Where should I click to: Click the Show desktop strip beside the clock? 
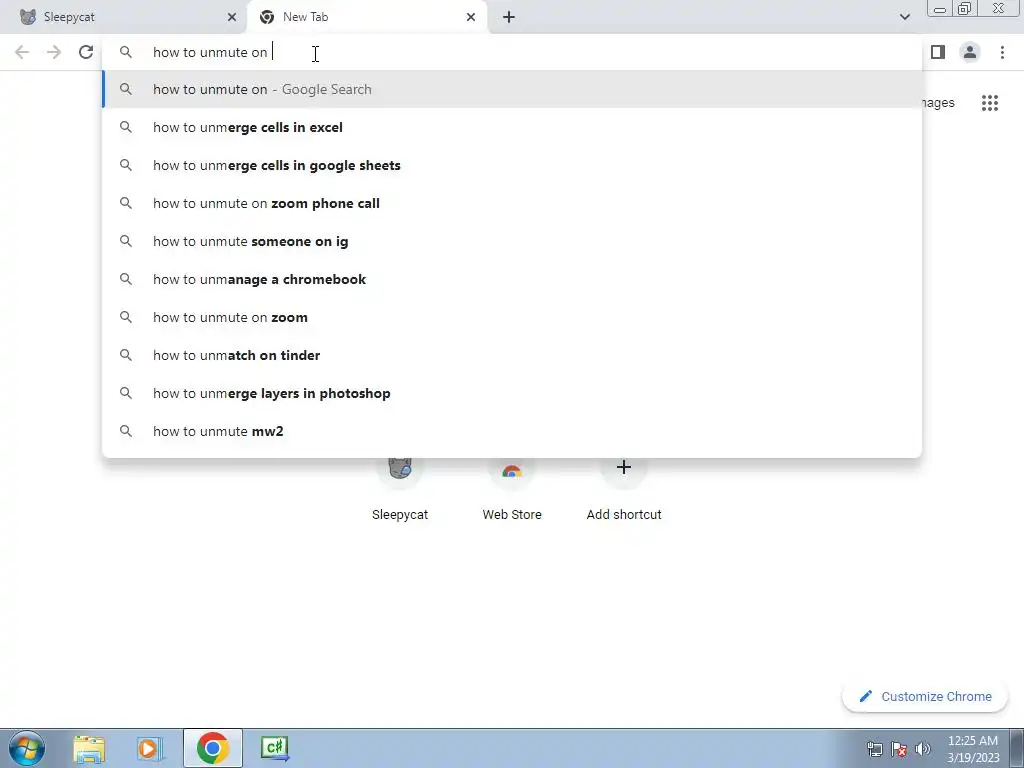[x=1017, y=748]
